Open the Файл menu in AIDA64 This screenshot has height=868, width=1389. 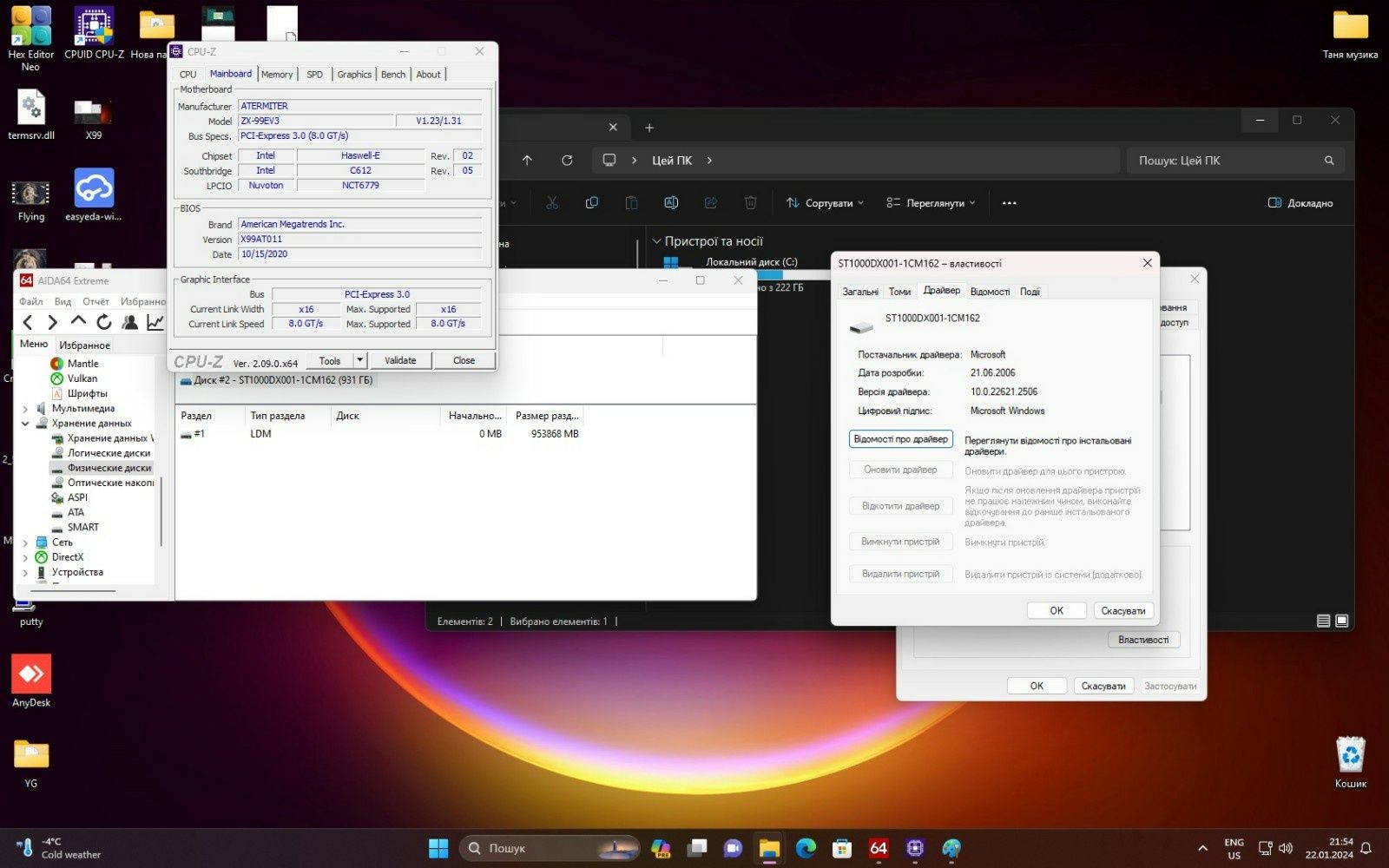coord(31,301)
